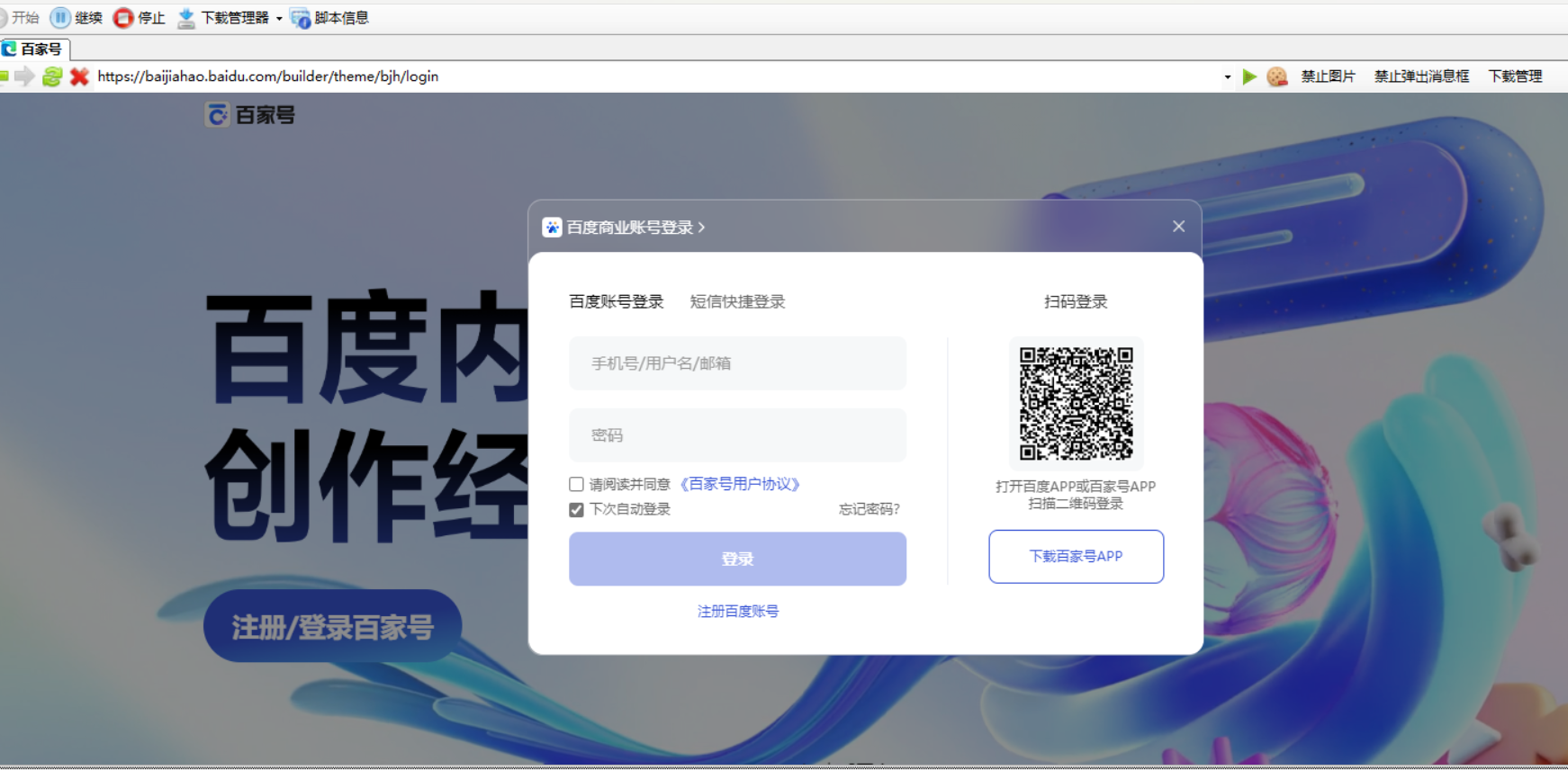The height and width of the screenshot is (770, 1568).
Task: Click the green go/play arrow icon
Action: click(x=1249, y=76)
